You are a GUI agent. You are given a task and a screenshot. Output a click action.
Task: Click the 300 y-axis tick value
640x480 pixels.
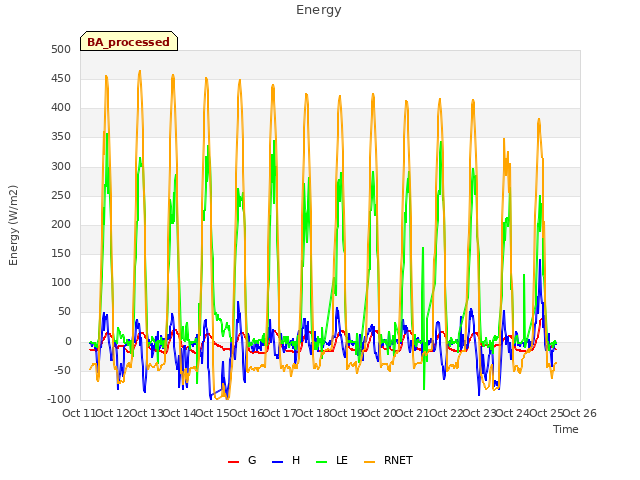click(61, 166)
